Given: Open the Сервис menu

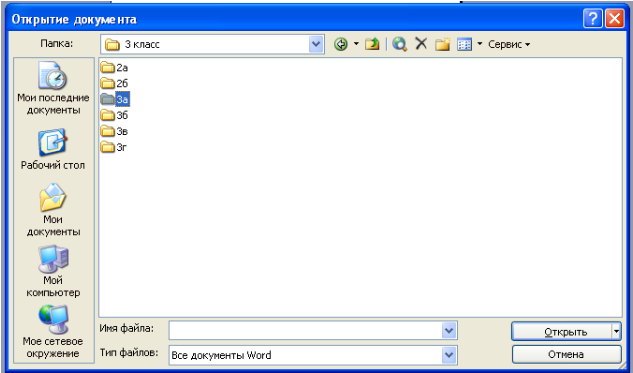Looking at the screenshot, I should click(509, 44).
